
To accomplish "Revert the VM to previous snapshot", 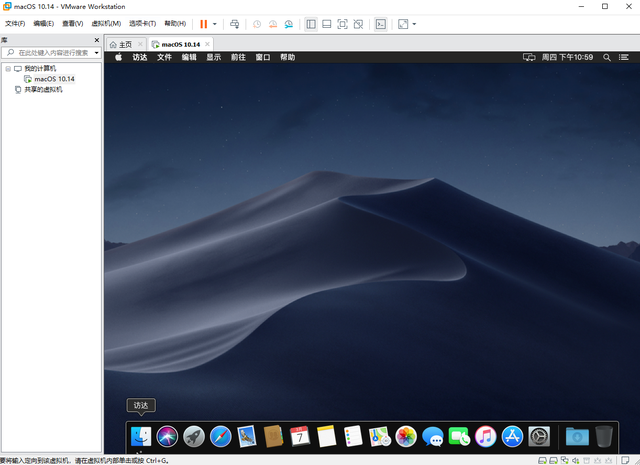I will tap(273, 24).
